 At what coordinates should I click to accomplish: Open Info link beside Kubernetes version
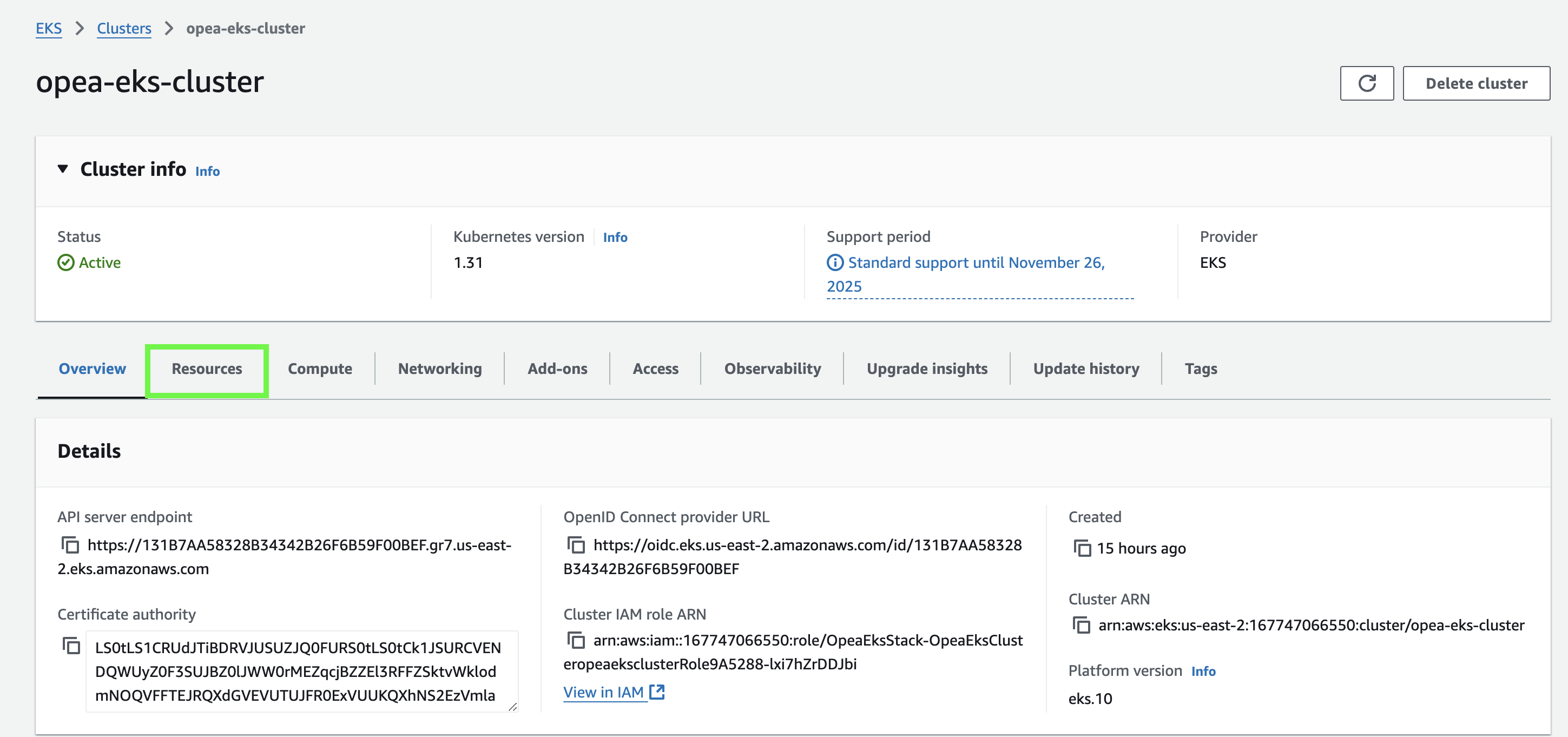coord(615,237)
